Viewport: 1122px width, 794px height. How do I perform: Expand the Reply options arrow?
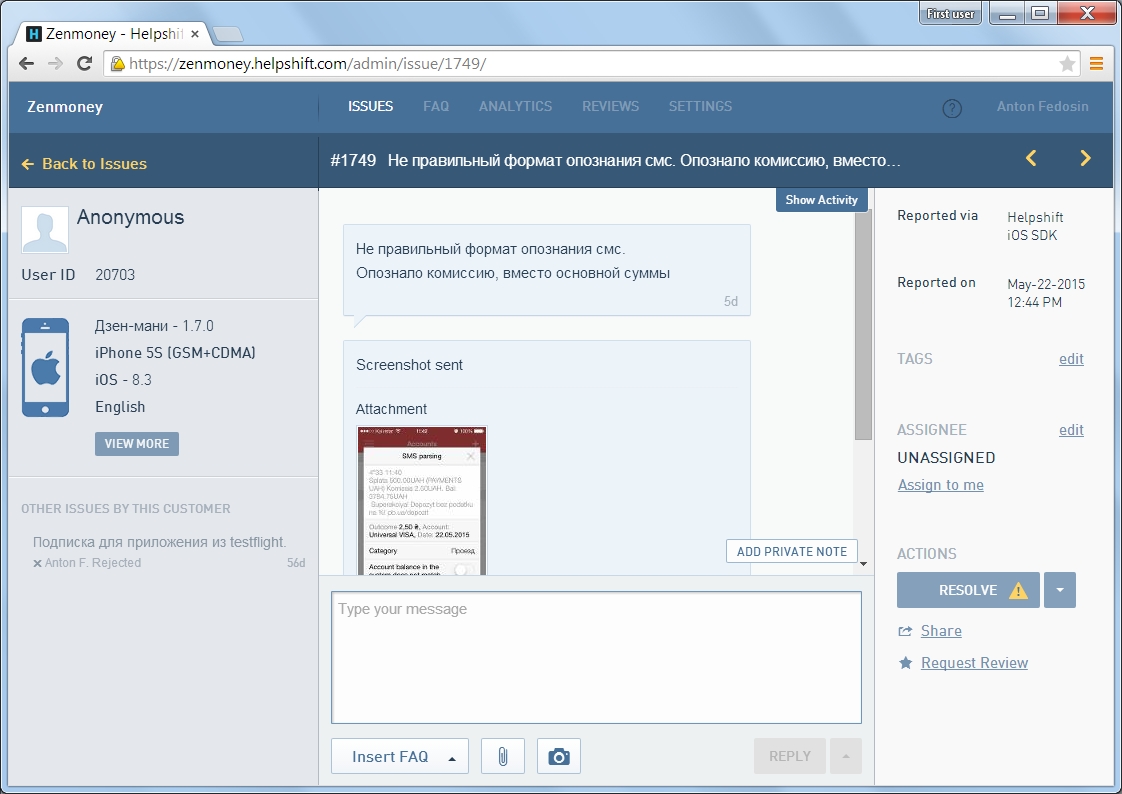coord(846,756)
